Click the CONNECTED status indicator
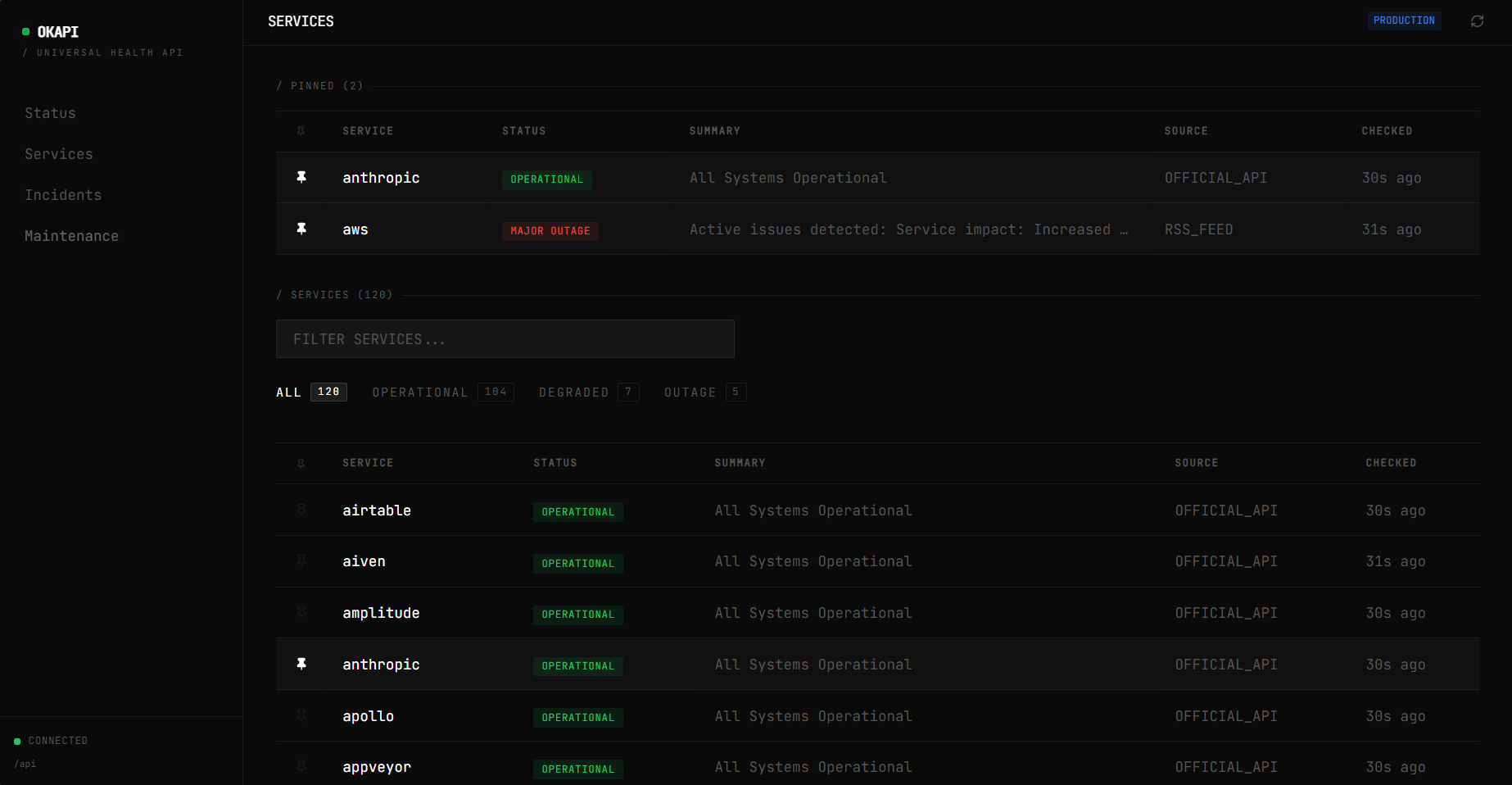Image resolution: width=1512 pixels, height=785 pixels. click(x=51, y=741)
